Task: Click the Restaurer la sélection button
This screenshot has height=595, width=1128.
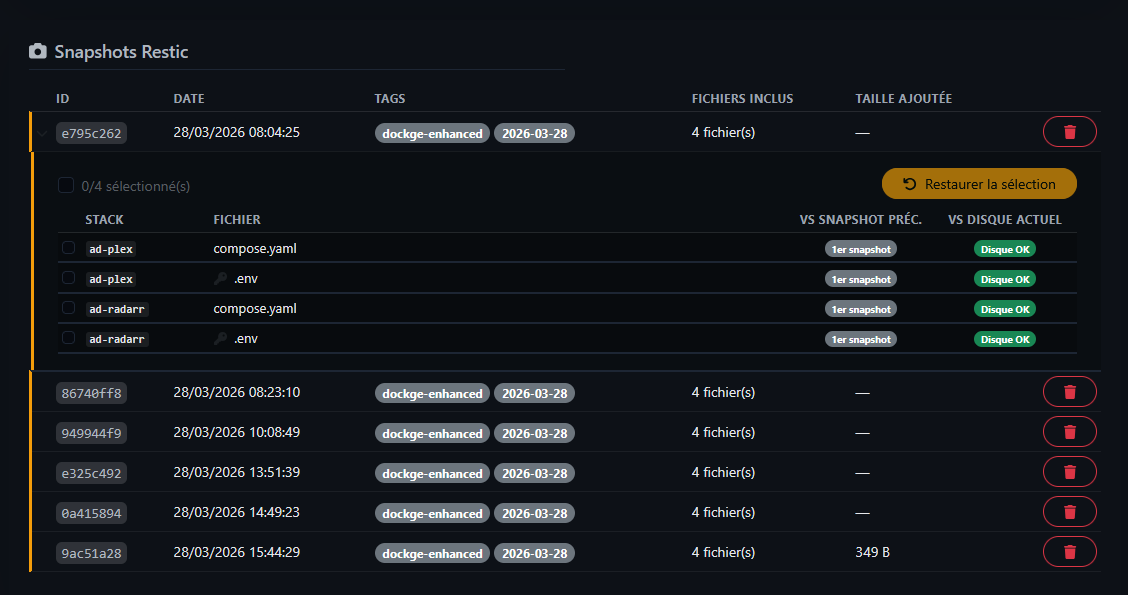Action: click(x=979, y=184)
